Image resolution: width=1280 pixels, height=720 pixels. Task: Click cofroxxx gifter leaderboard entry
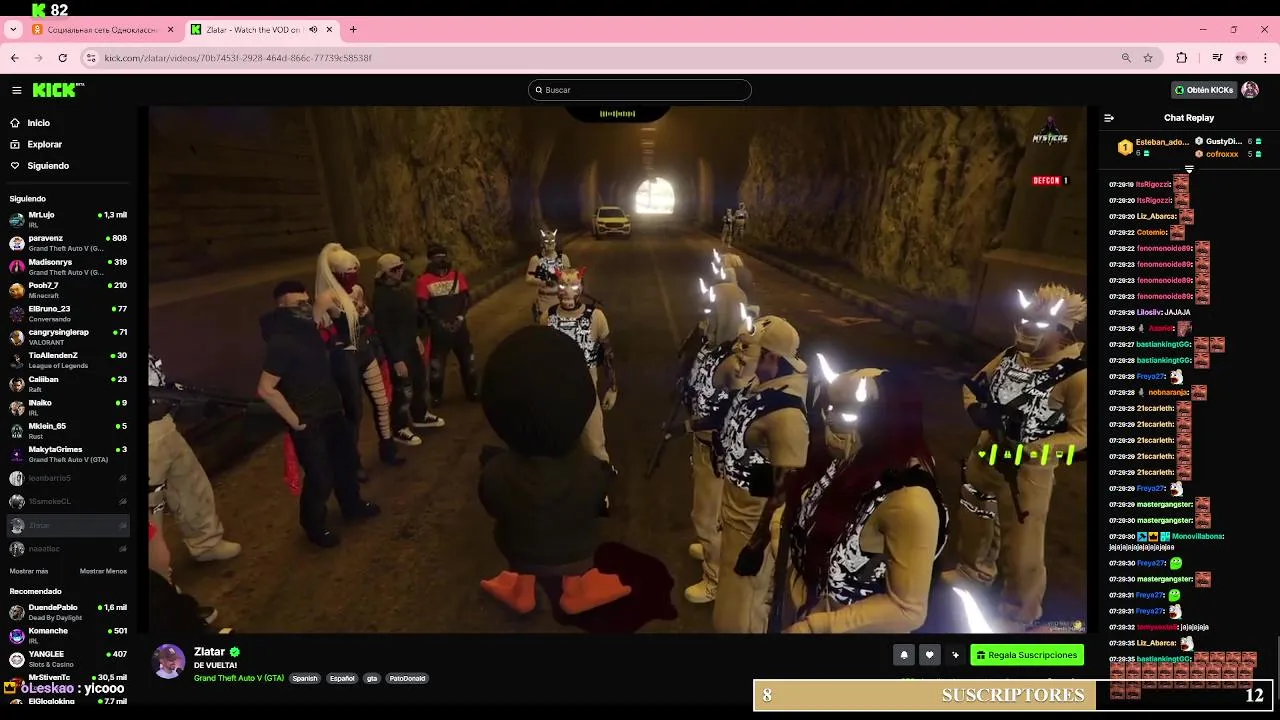click(1228, 154)
